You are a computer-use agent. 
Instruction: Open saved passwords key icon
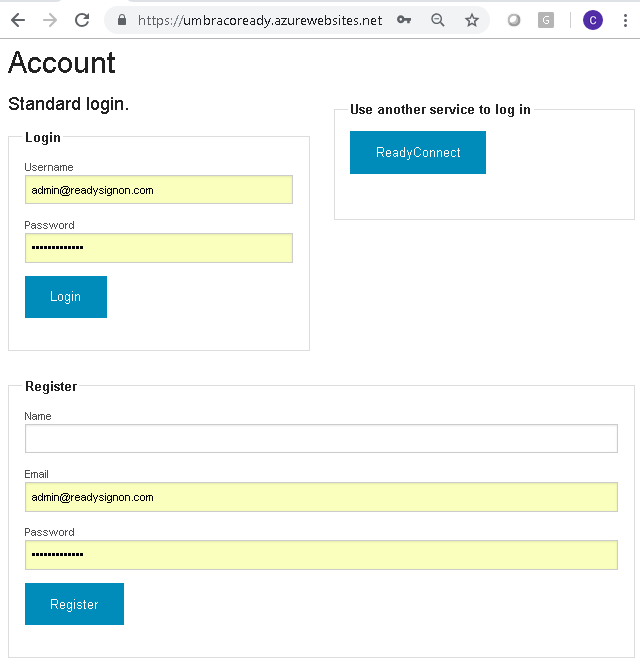pyautogui.click(x=404, y=20)
